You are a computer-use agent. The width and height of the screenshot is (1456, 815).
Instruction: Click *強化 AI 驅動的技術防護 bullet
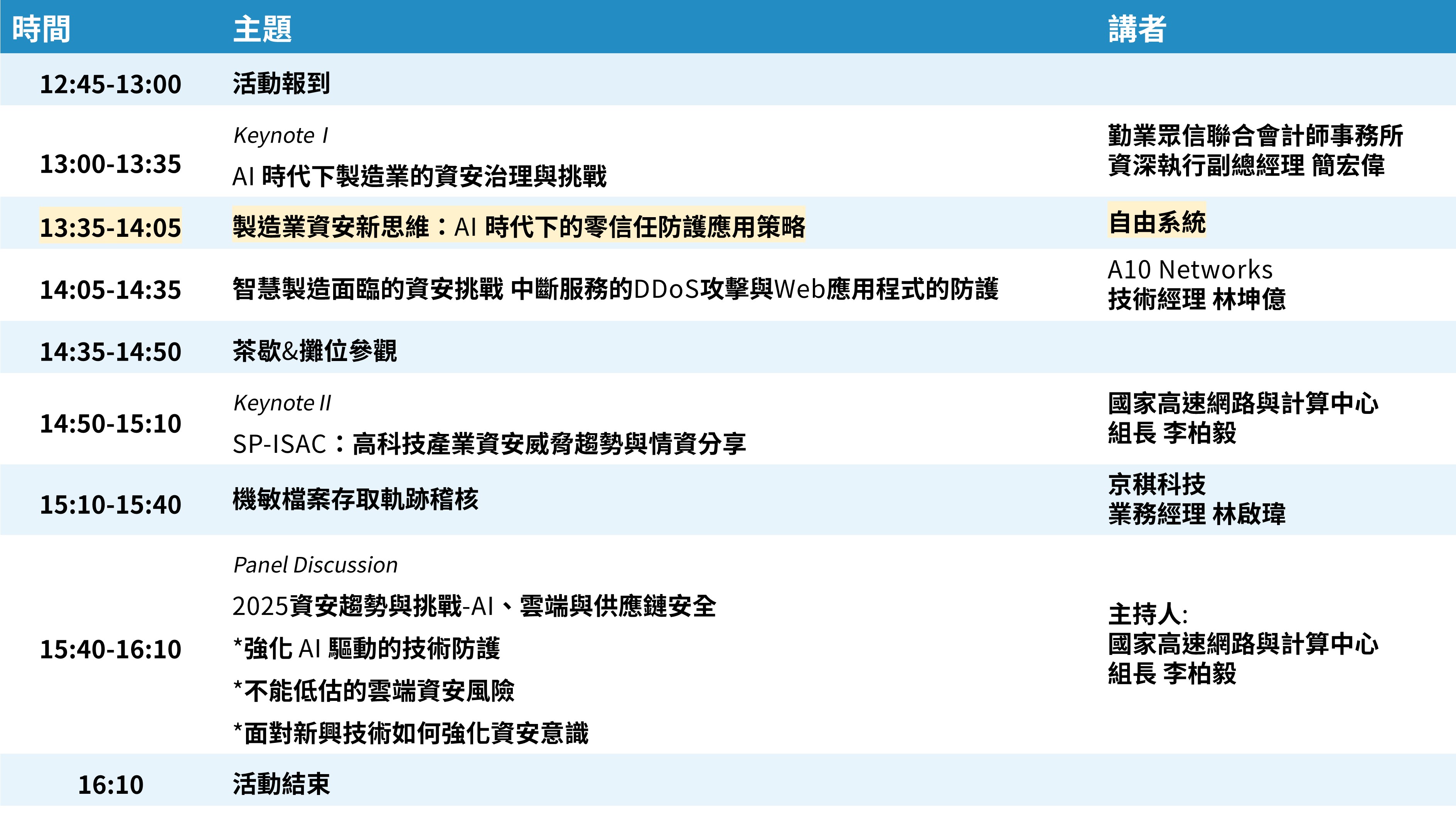click(367, 648)
